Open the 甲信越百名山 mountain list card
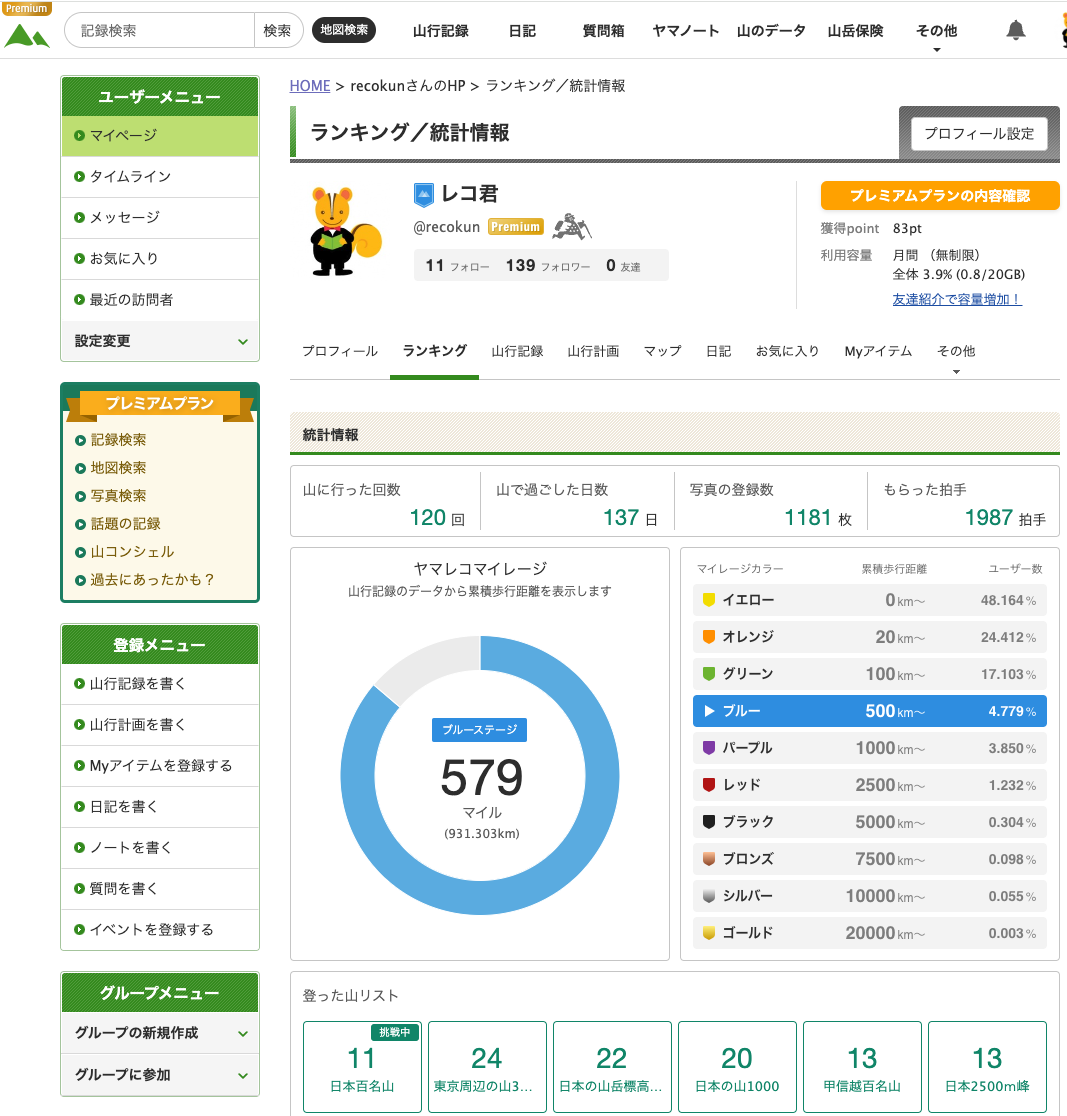The width and height of the screenshot is (1067, 1116). click(862, 1066)
